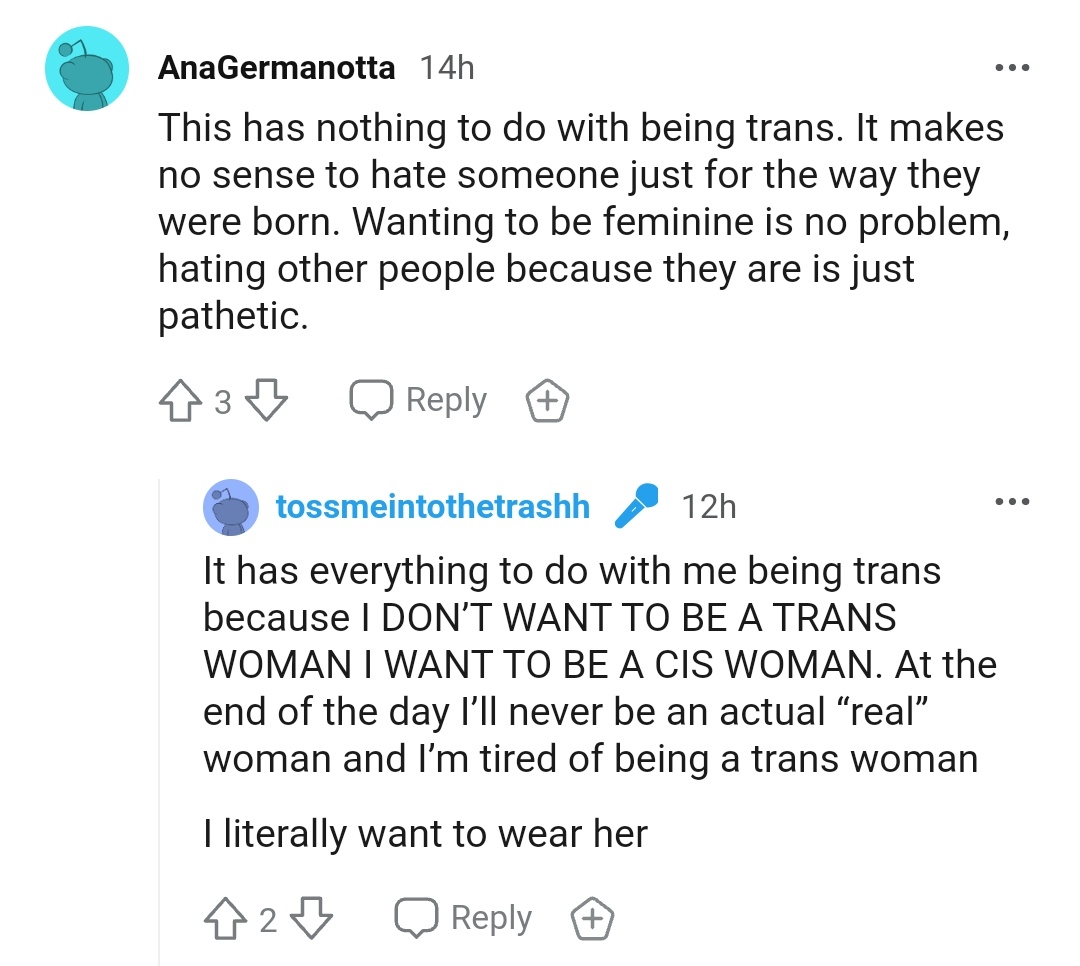Open AnaGermanotta username profile
This screenshot has width=1080, height=966.
[277, 68]
